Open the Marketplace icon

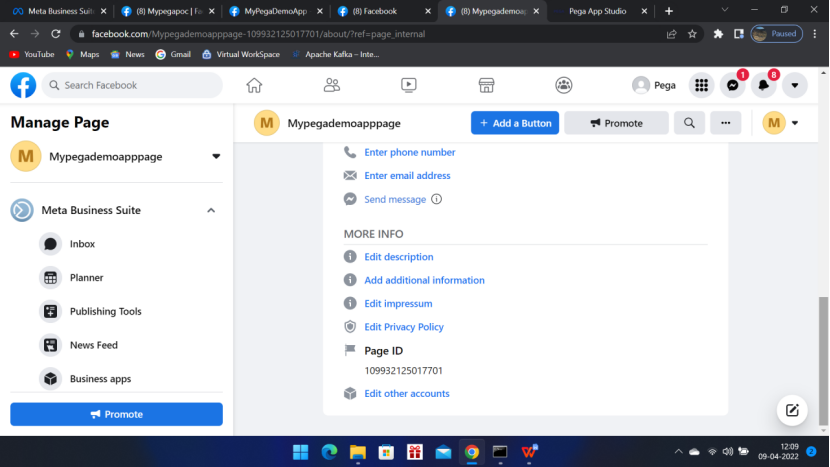[486, 85]
